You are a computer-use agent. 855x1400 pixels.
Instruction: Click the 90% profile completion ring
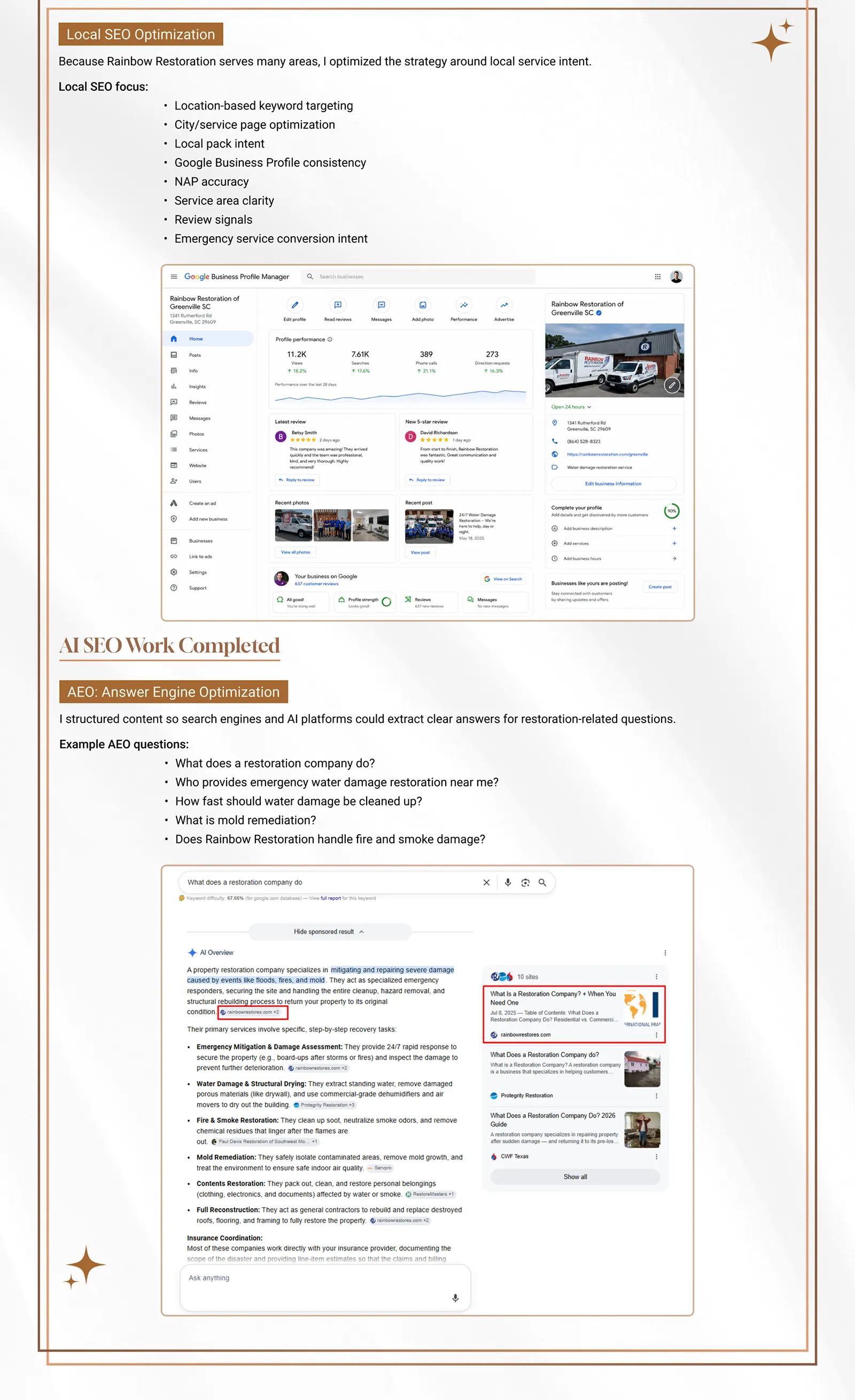671,511
